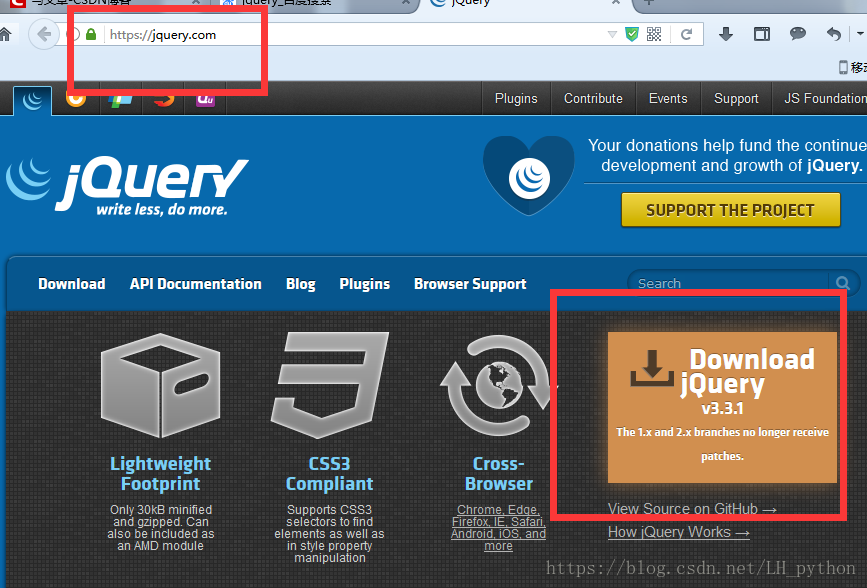Open Support in the top bar
Image resolution: width=867 pixels, height=588 pixels.
pos(736,98)
